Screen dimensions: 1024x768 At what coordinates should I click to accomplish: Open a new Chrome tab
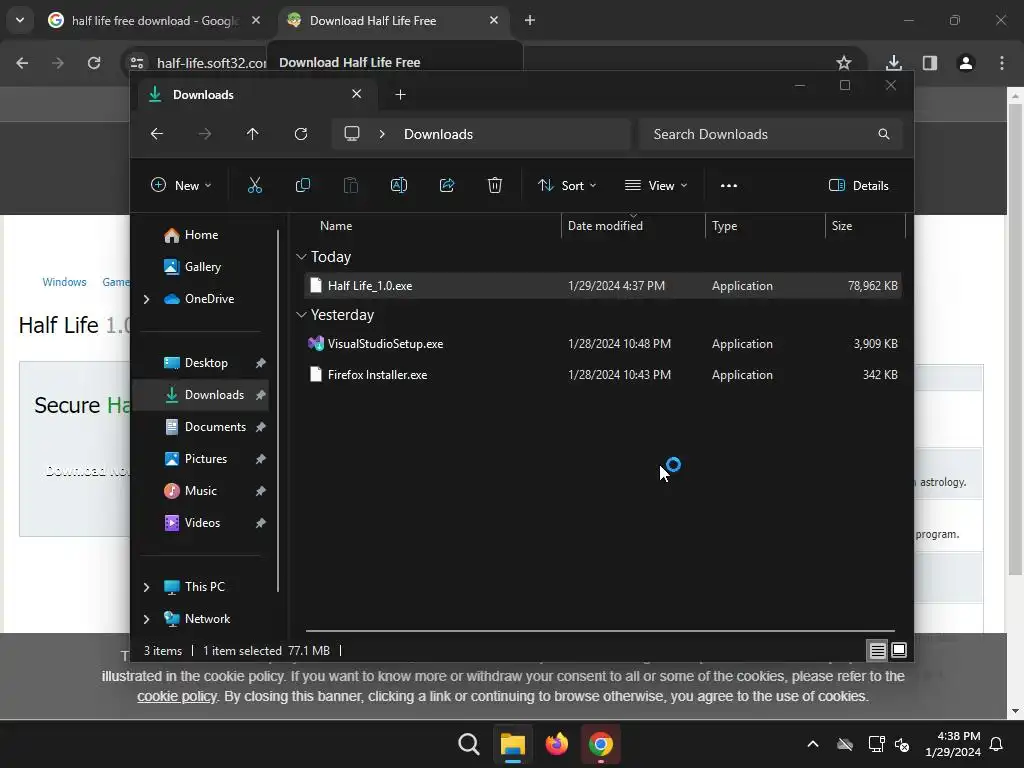(530, 20)
